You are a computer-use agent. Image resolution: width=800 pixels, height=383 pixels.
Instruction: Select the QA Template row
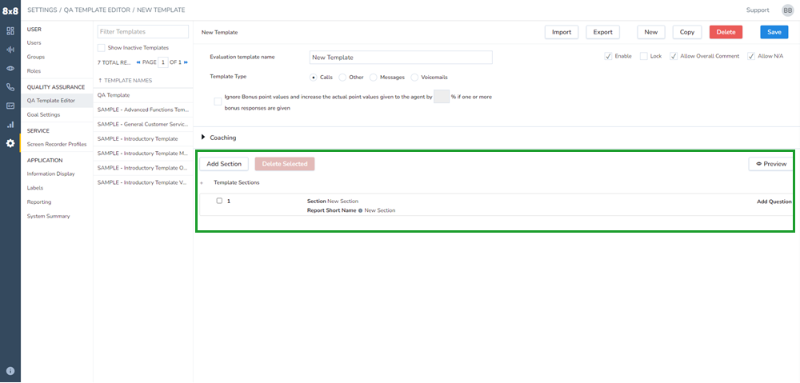click(143, 95)
